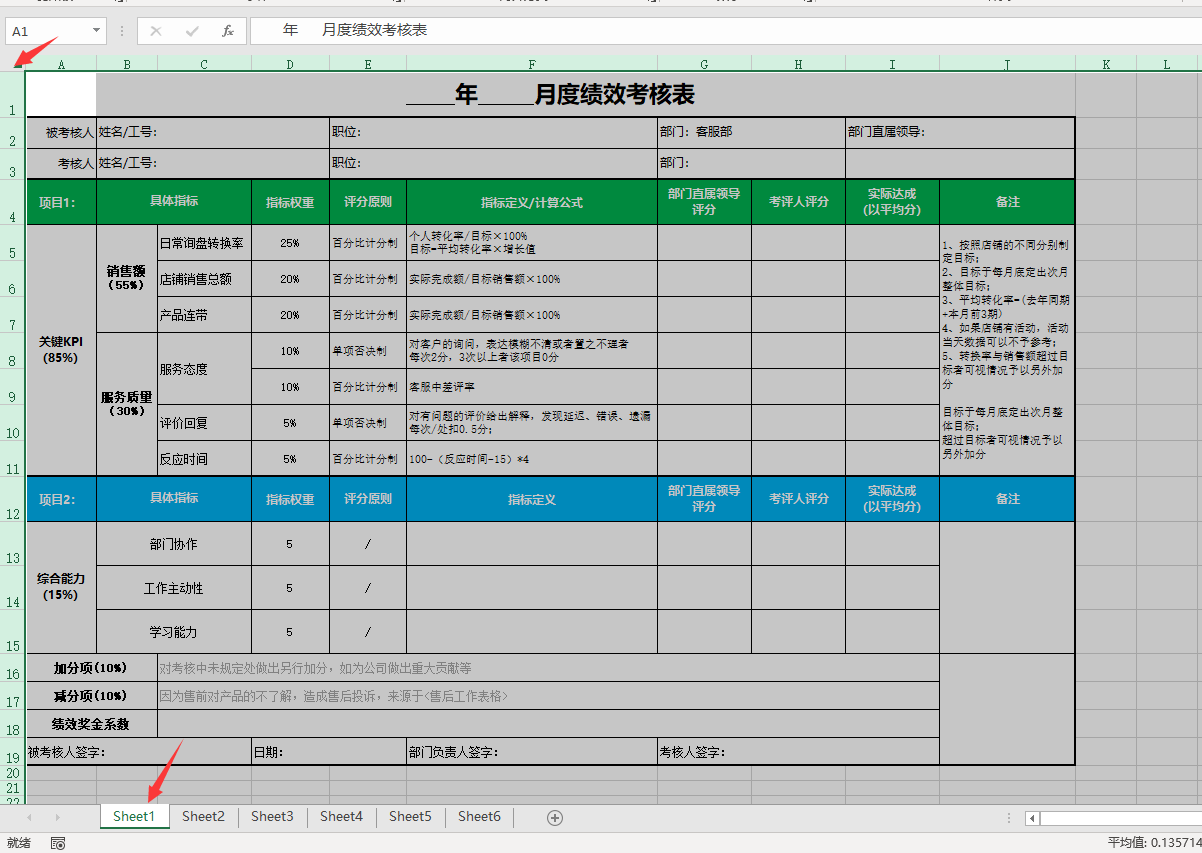The width and height of the screenshot is (1202, 853).
Task: Select column L header
Action: 1167,64
